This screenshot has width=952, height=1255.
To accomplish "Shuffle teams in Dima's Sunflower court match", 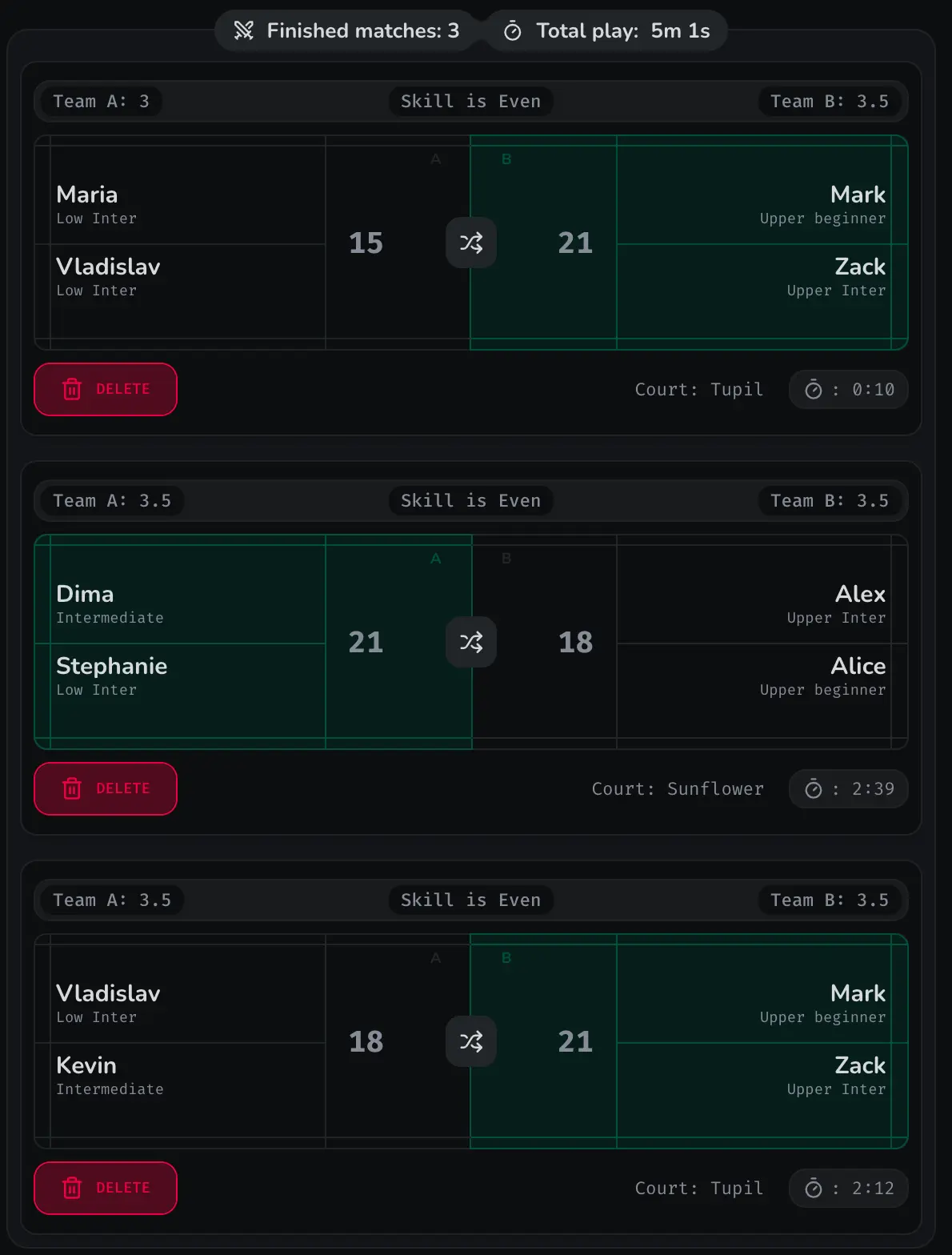I will point(470,641).
